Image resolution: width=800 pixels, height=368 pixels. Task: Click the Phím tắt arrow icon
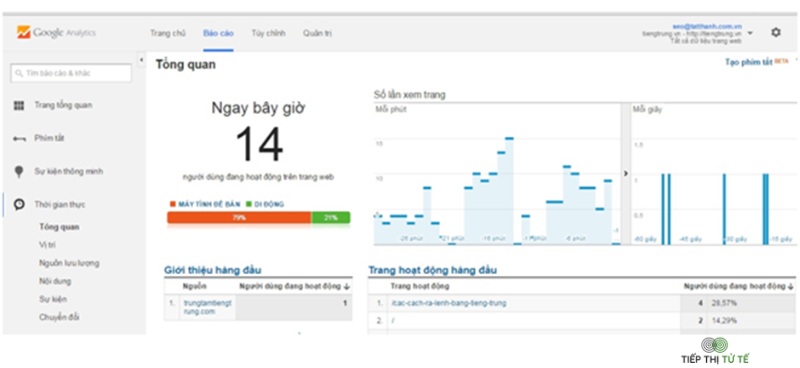[x=19, y=139]
